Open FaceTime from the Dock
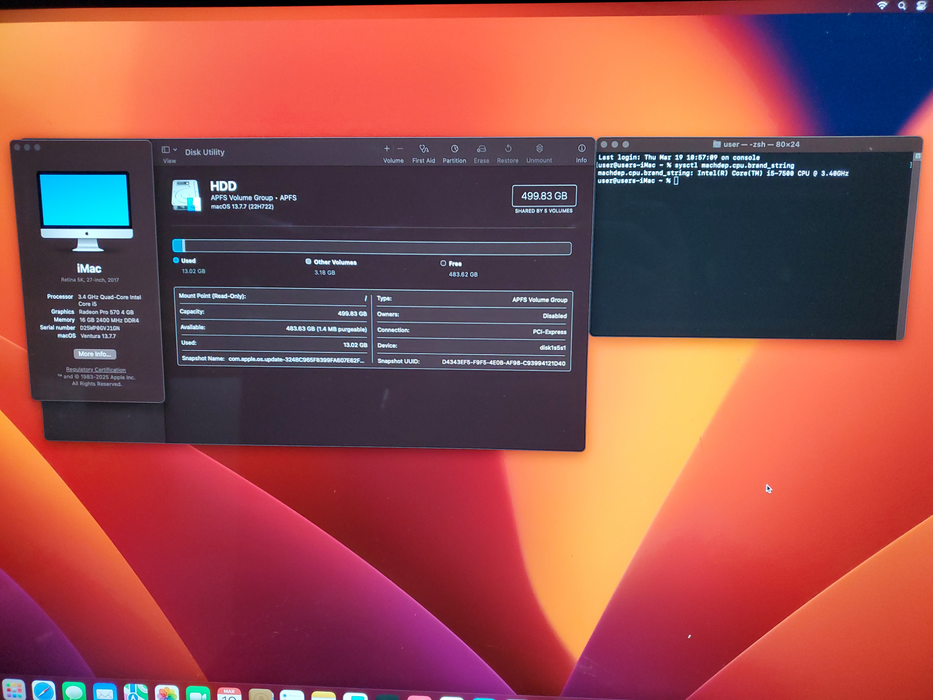933x700 pixels. (198, 693)
